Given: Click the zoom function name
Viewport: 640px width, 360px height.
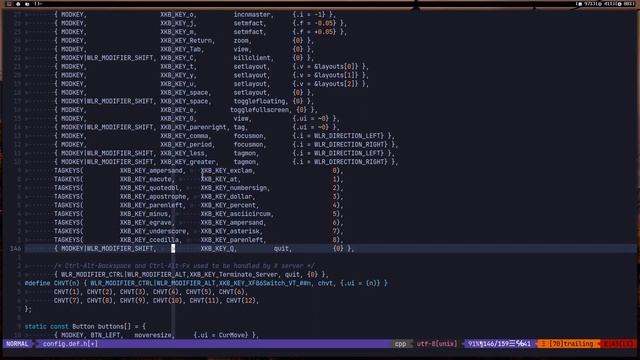Looking at the screenshot, I should (241, 40).
